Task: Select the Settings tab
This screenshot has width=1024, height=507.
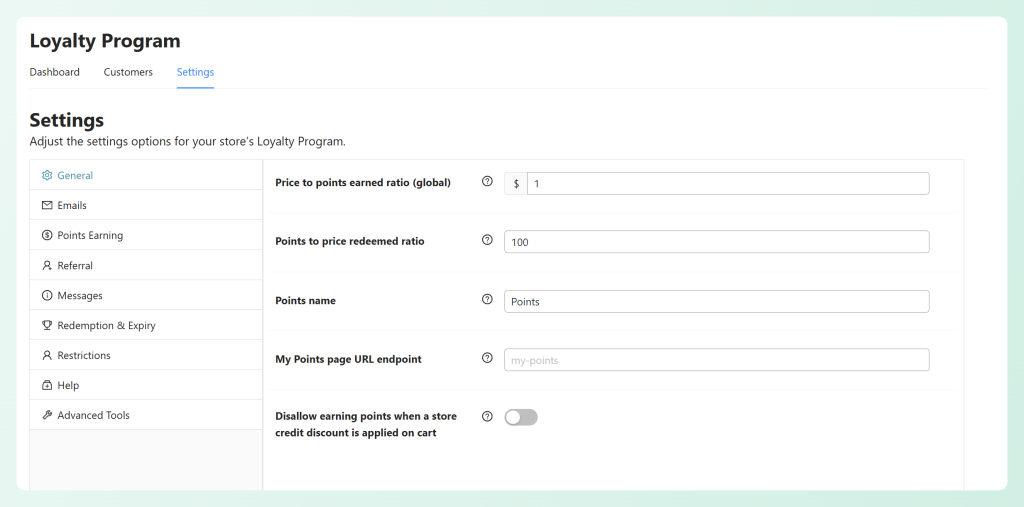Action: pos(195,72)
